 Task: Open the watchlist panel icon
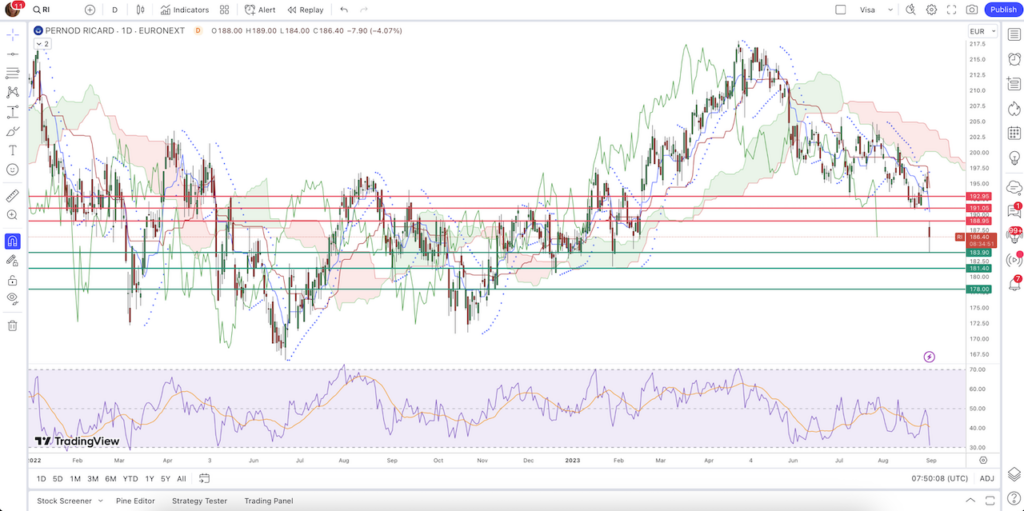tap(1013, 34)
